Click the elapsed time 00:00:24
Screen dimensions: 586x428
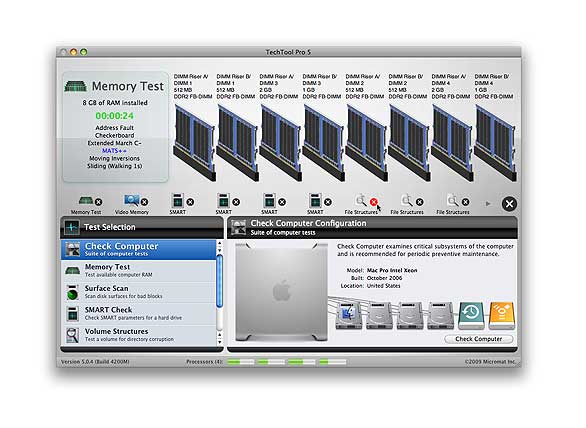tap(114, 116)
